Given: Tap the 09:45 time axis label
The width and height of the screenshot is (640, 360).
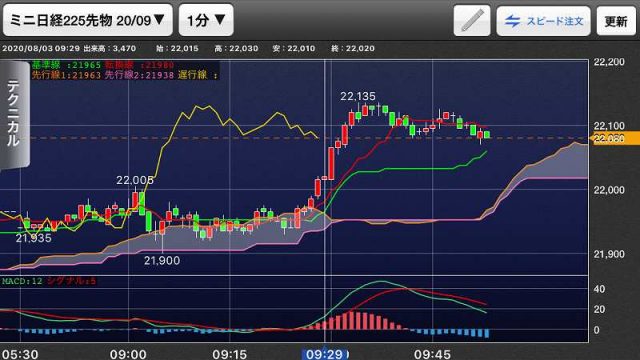Looking at the screenshot, I should point(432,354).
